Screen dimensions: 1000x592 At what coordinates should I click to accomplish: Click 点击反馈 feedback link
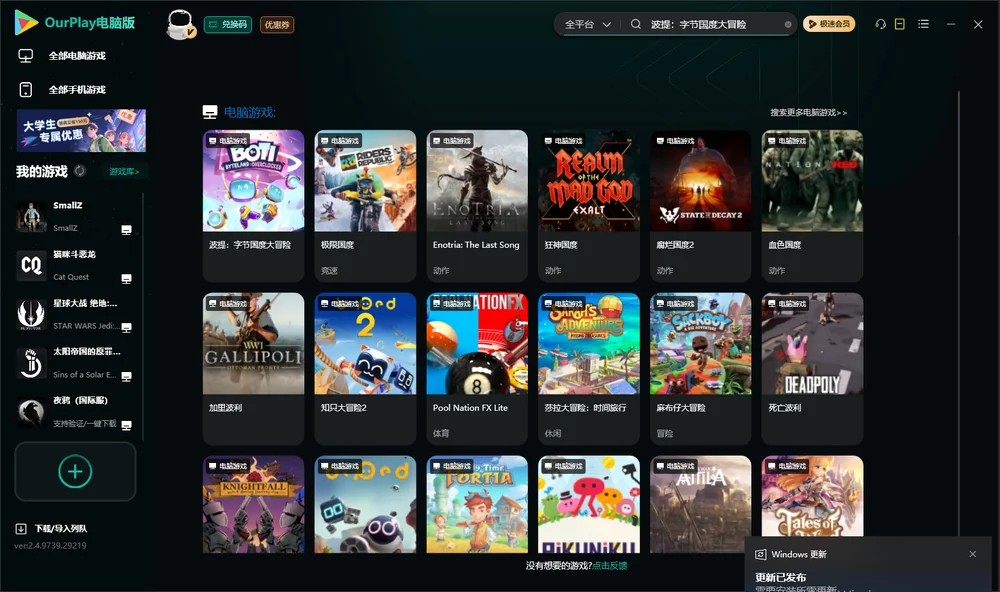[x=610, y=565]
